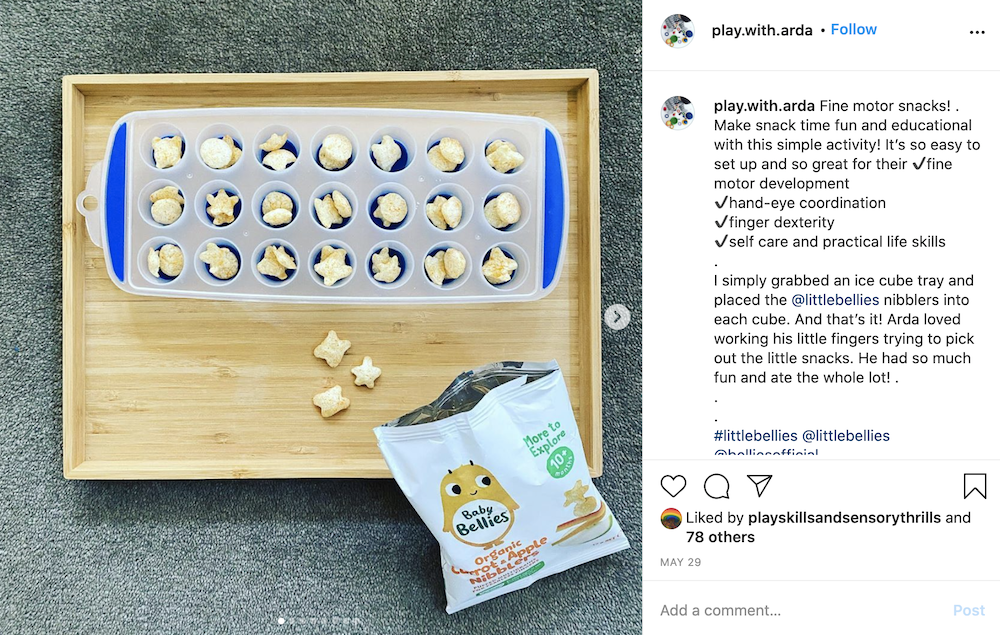
Task: Open @littlebellies mention after the hashtag
Action: pos(846,435)
